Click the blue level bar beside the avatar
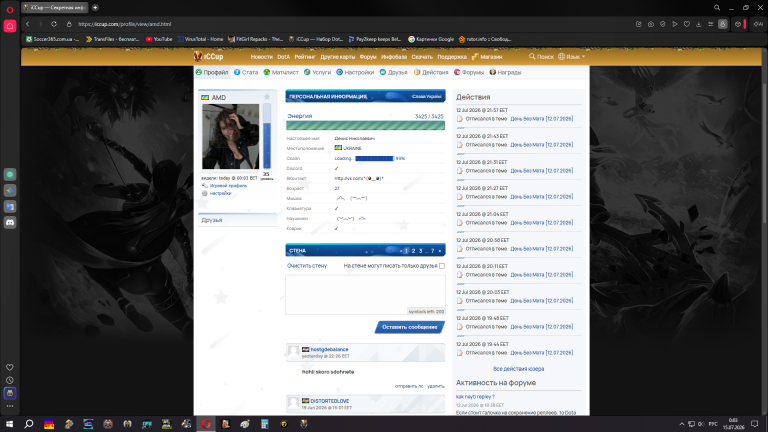Image resolution: width=768 pixels, height=432 pixels. coord(267,136)
